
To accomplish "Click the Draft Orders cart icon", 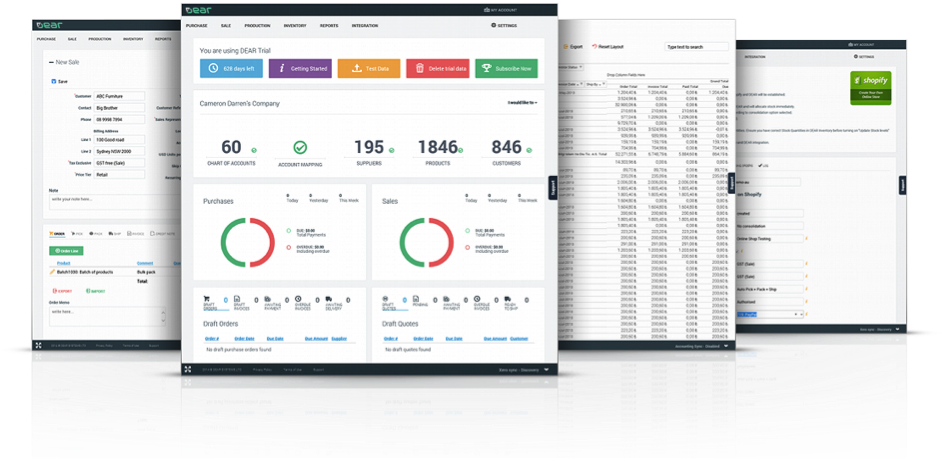I will coord(208,299).
